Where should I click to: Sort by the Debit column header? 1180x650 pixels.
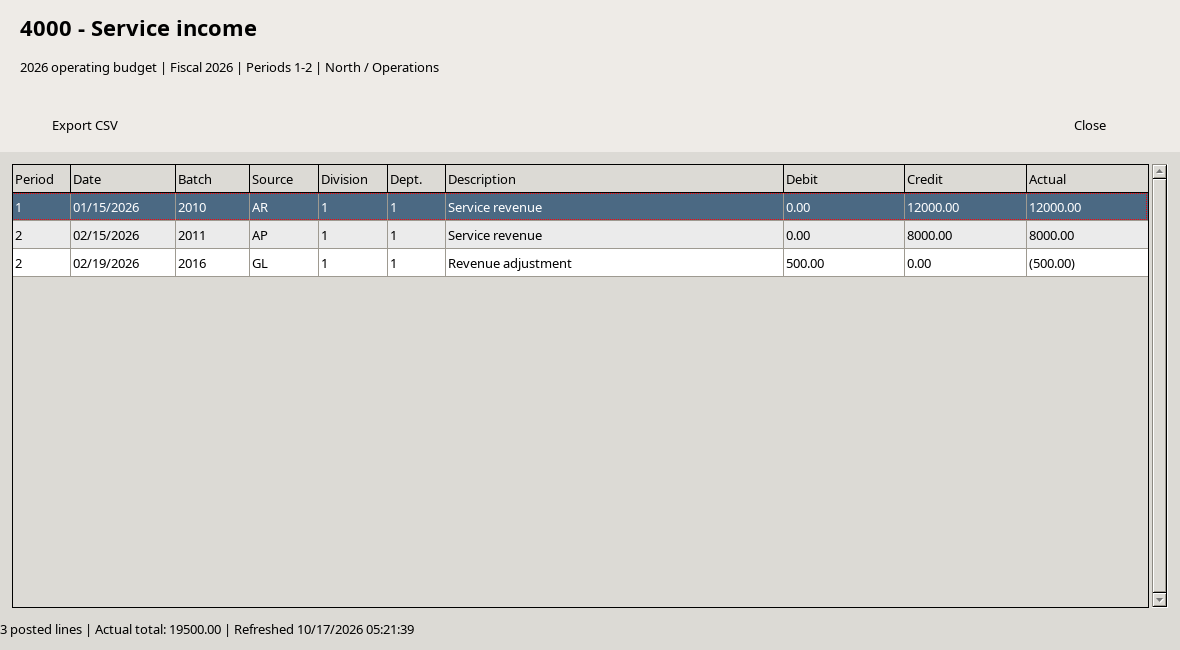point(844,179)
